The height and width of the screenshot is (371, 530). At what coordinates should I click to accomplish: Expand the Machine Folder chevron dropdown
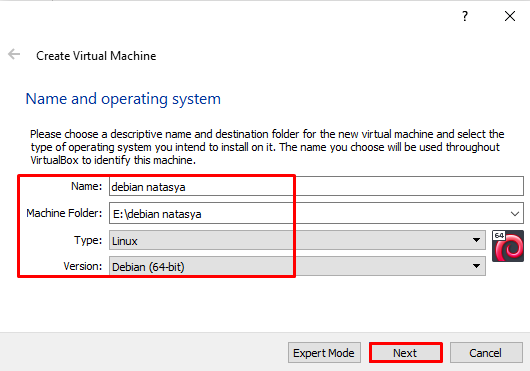pos(515,214)
